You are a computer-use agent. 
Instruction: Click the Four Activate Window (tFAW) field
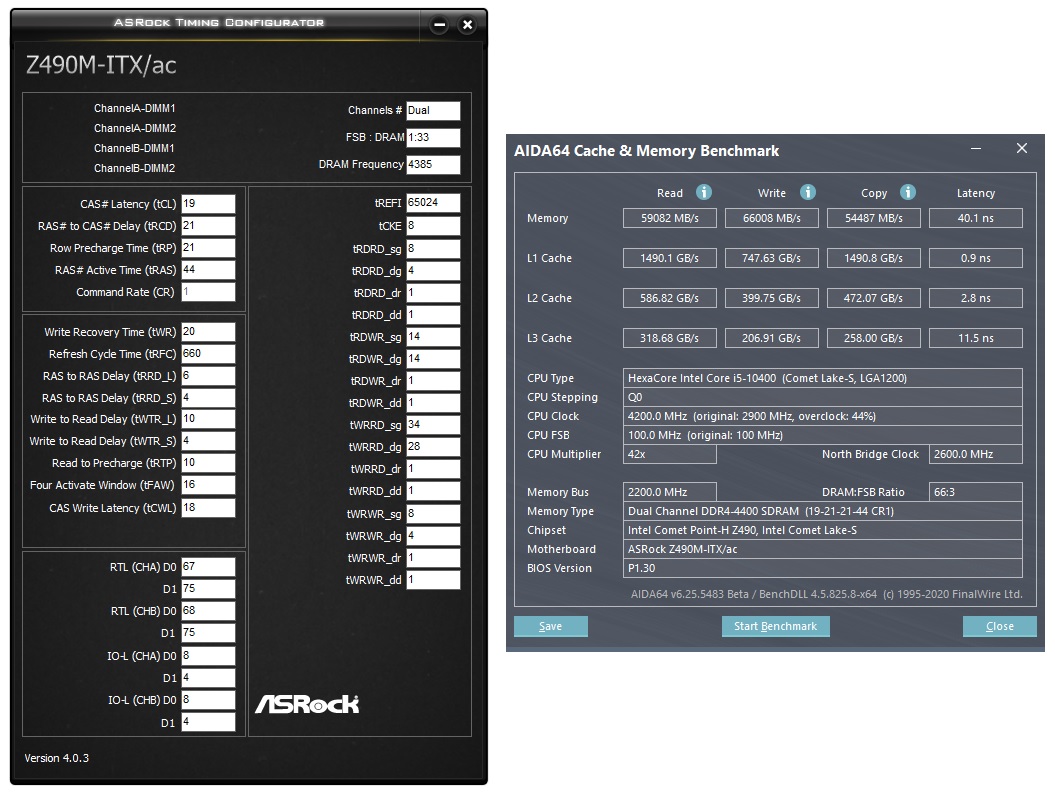pyautogui.click(x=209, y=485)
